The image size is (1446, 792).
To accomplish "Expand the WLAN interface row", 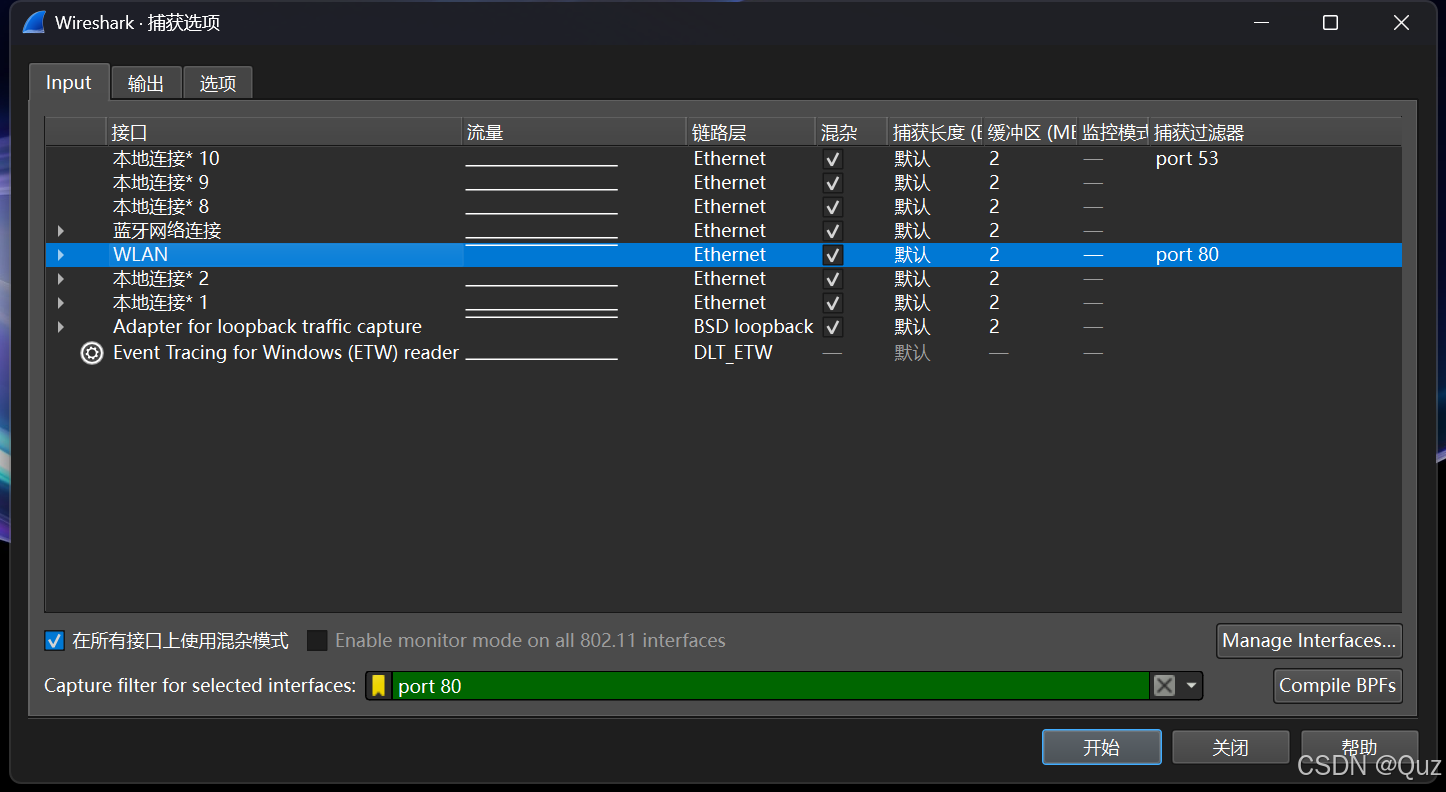I will point(61,255).
